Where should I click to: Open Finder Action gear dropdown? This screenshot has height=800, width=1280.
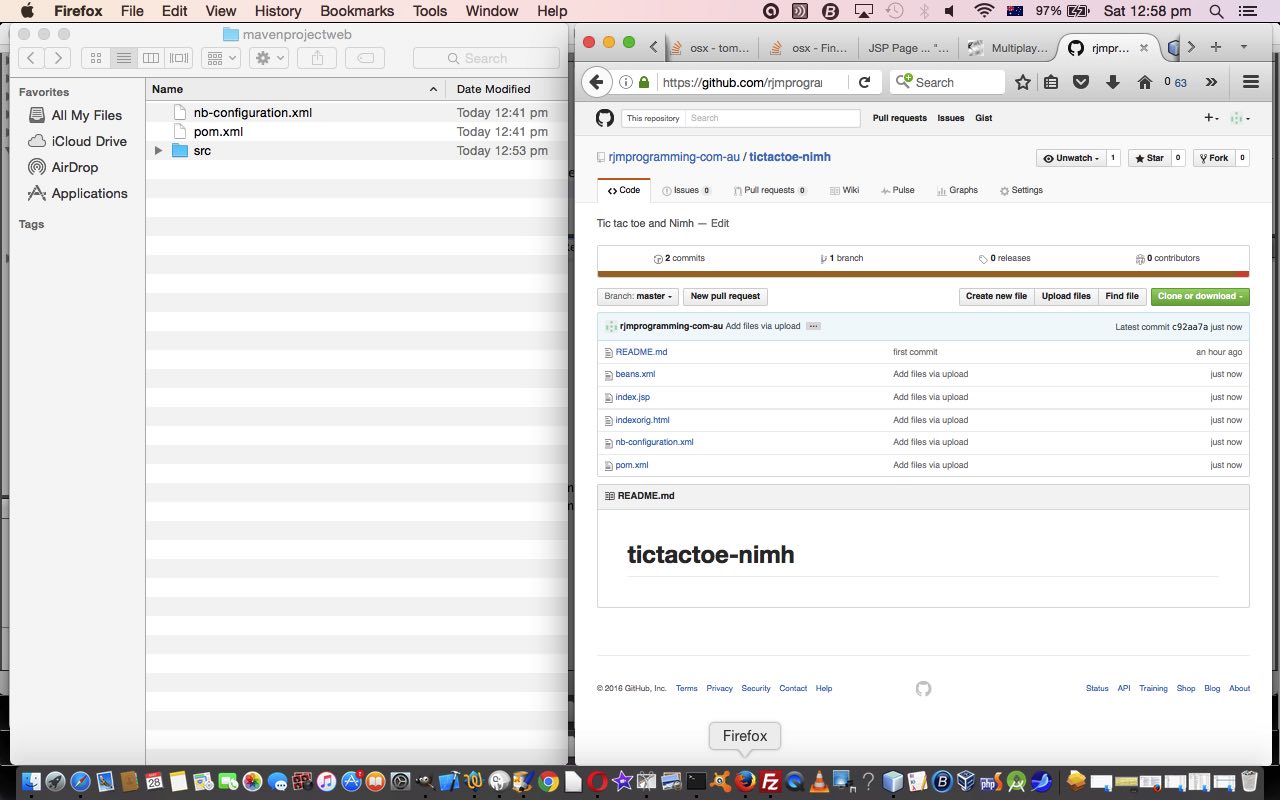coord(269,58)
